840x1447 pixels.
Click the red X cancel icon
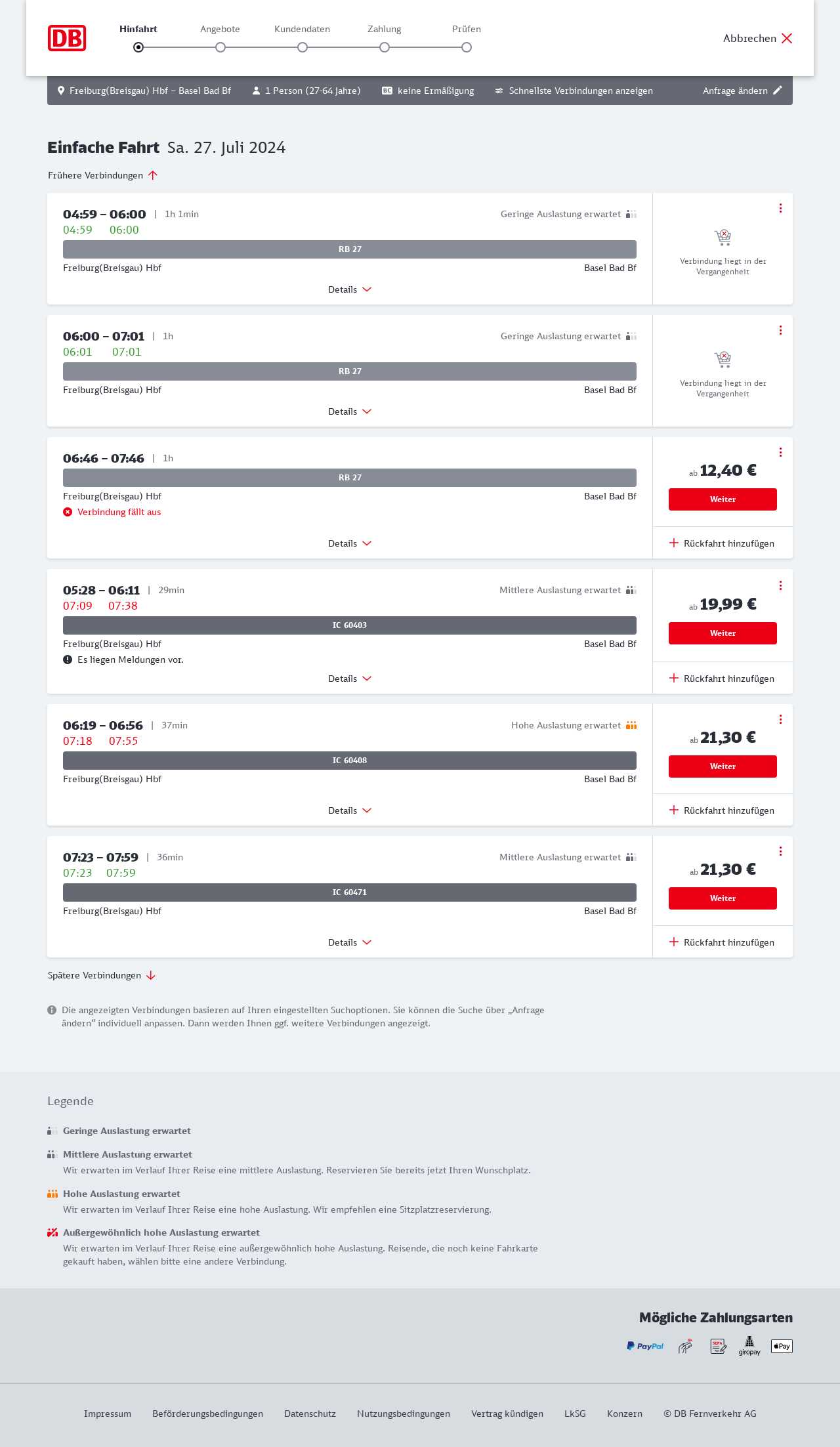787,38
